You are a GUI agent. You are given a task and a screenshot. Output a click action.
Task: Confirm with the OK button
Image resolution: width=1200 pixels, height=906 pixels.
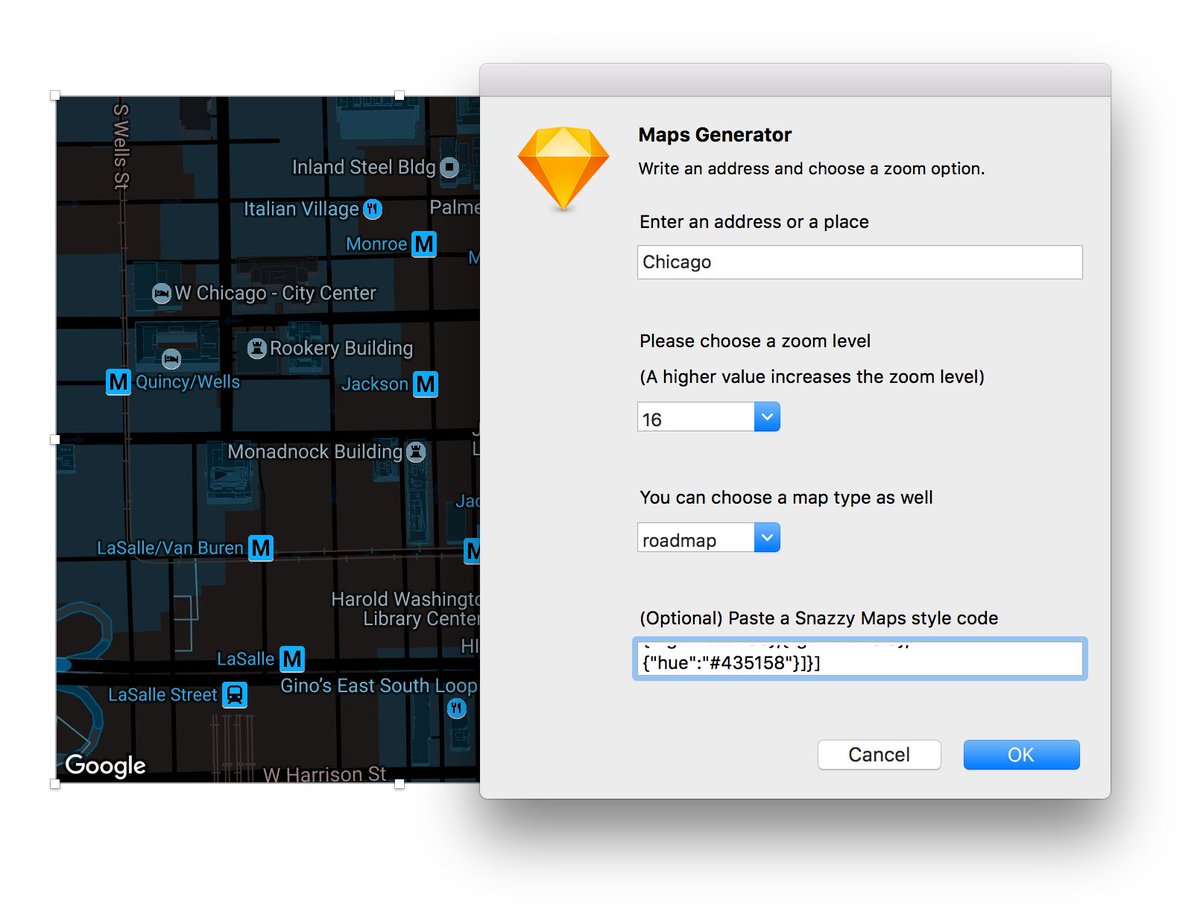(x=1021, y=755)
